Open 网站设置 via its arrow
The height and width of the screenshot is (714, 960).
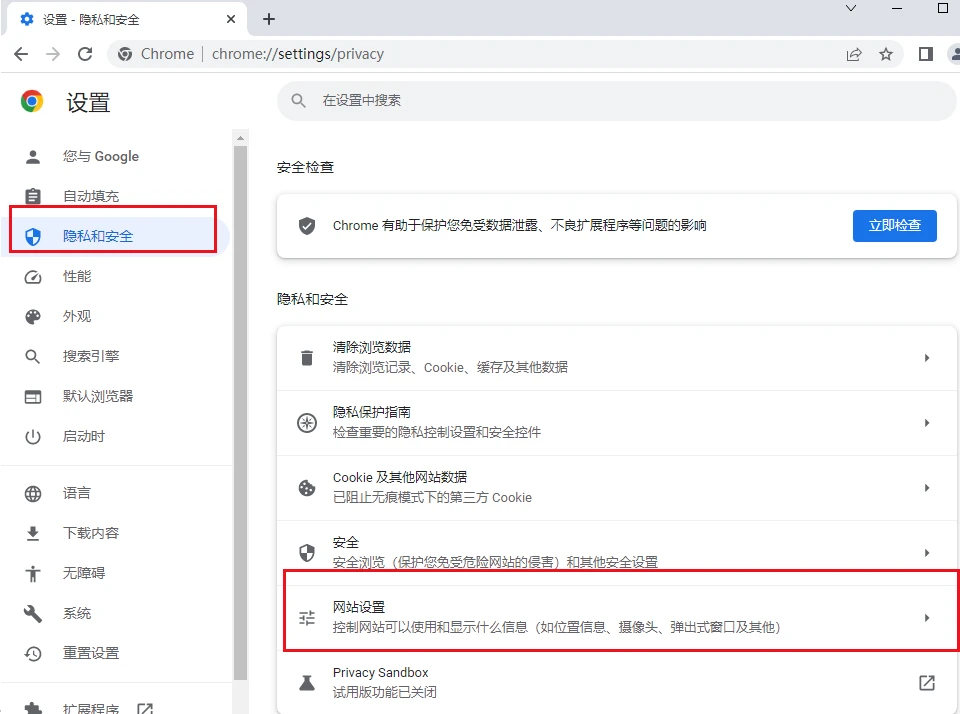click(x=926, y=618)
